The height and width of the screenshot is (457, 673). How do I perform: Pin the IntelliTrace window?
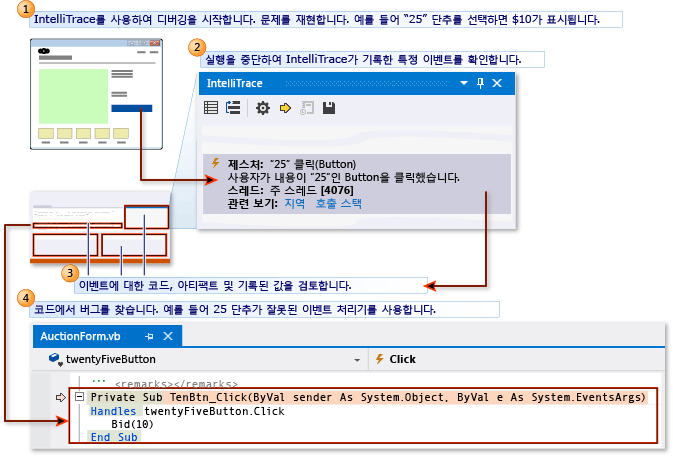[480, 83]
